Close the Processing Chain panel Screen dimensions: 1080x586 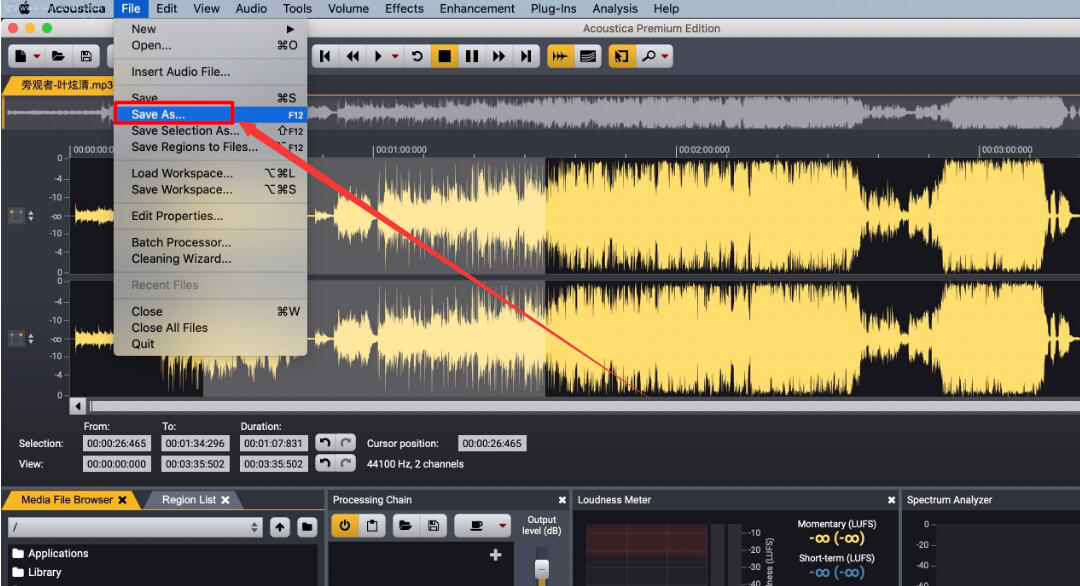coord(562,500)
